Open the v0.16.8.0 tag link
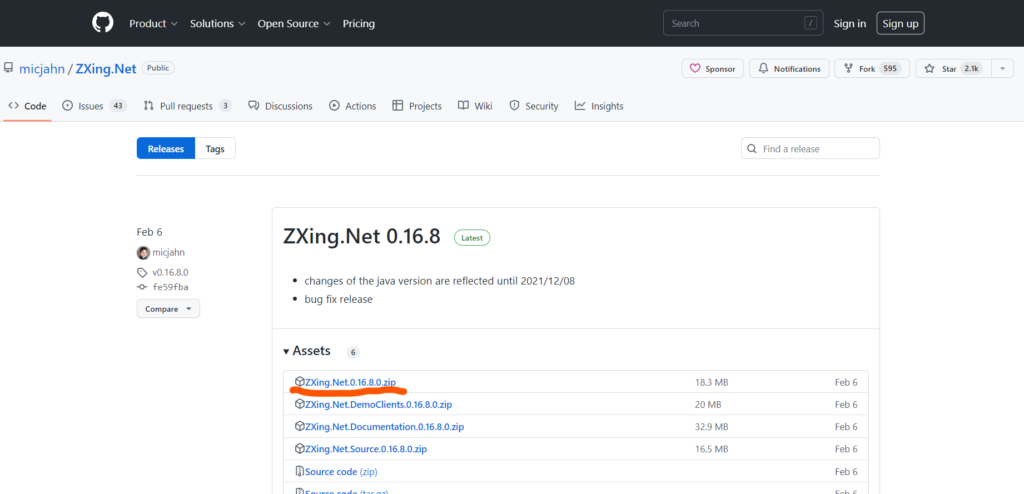The width and height of the screenshot is (1024, 494). coord(170,272)
